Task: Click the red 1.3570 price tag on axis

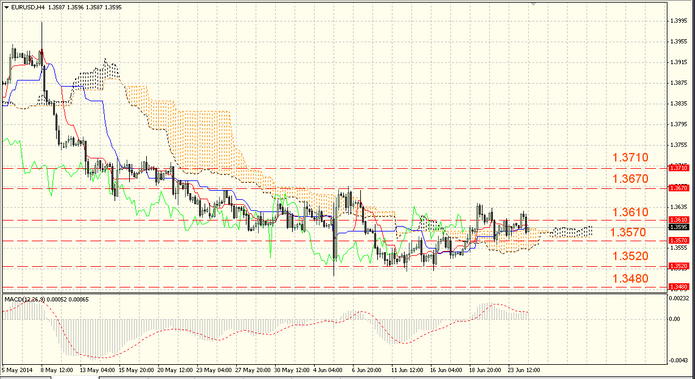Action: click(679, 240)
